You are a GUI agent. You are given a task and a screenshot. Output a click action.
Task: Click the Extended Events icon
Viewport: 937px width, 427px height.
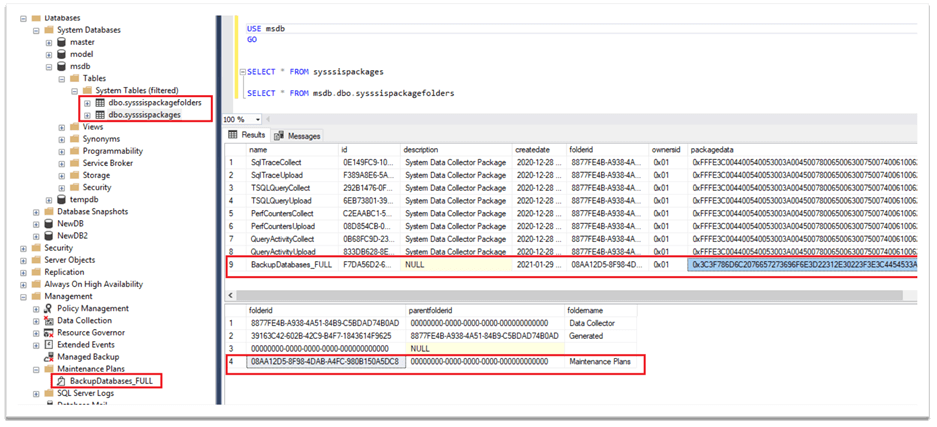(49, 344)
